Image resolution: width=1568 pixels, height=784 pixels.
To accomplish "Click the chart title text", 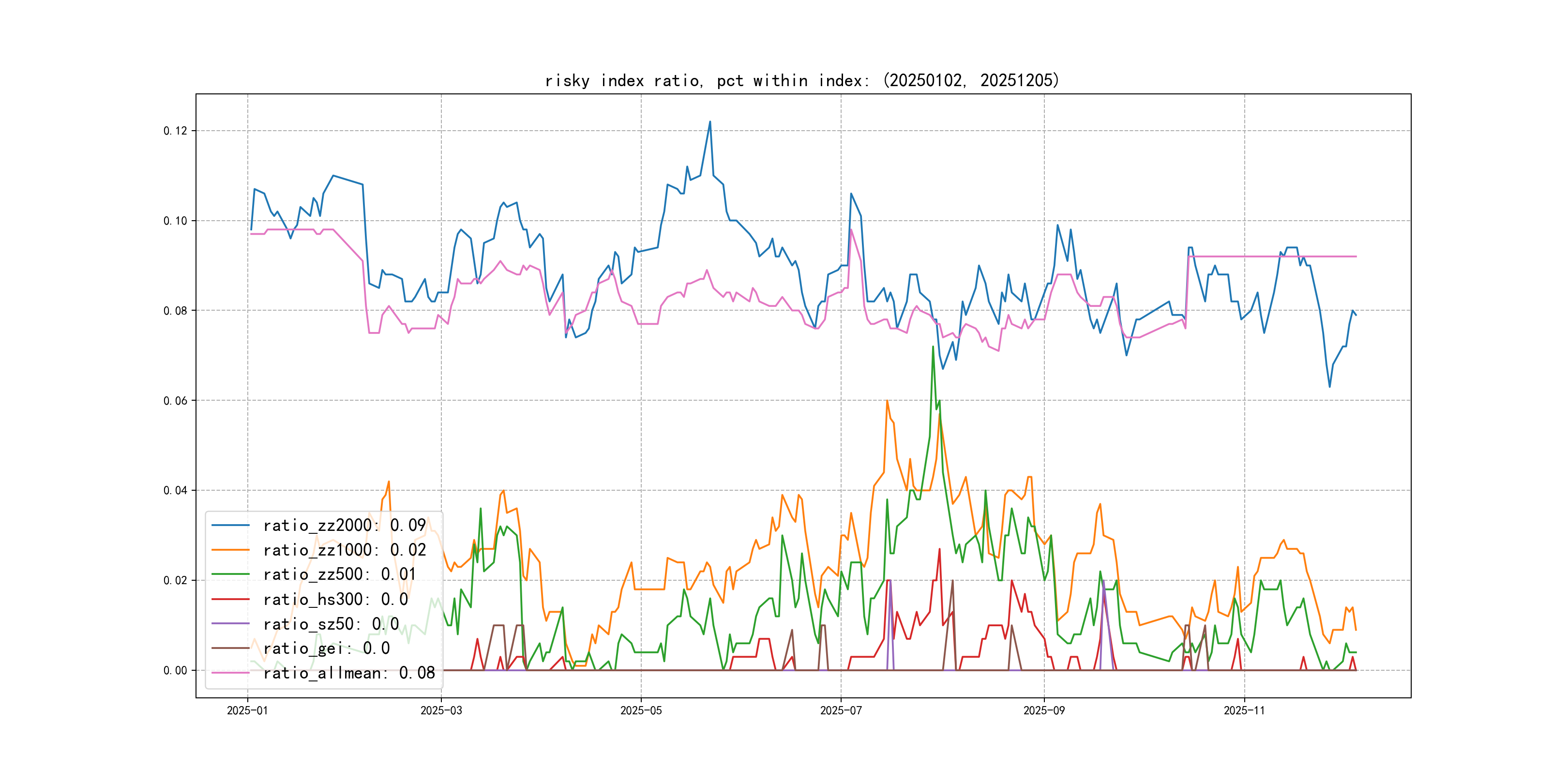I will pyautogui.click(x=802, y=80).
